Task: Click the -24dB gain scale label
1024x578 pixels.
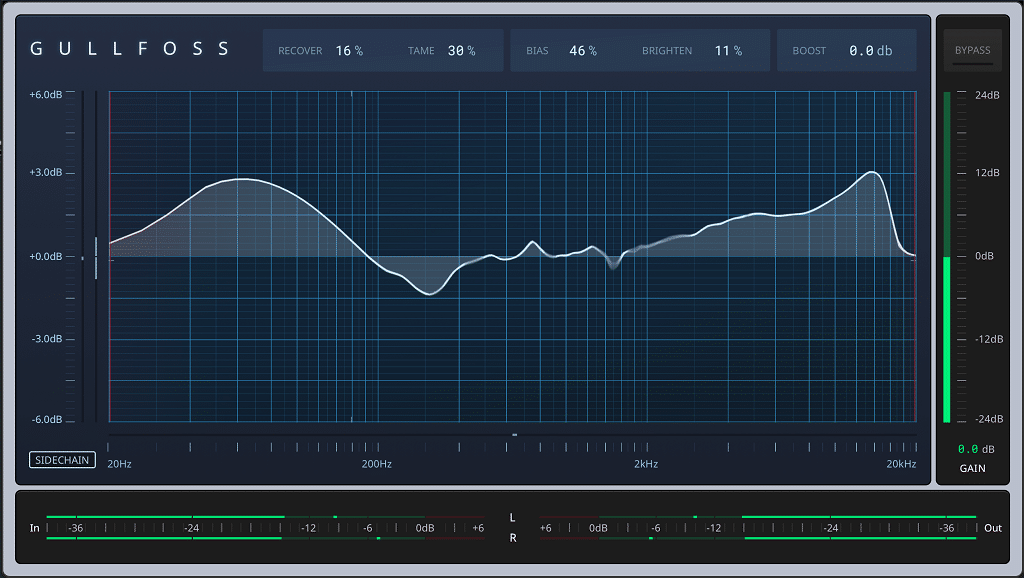Action: point(989,419)
